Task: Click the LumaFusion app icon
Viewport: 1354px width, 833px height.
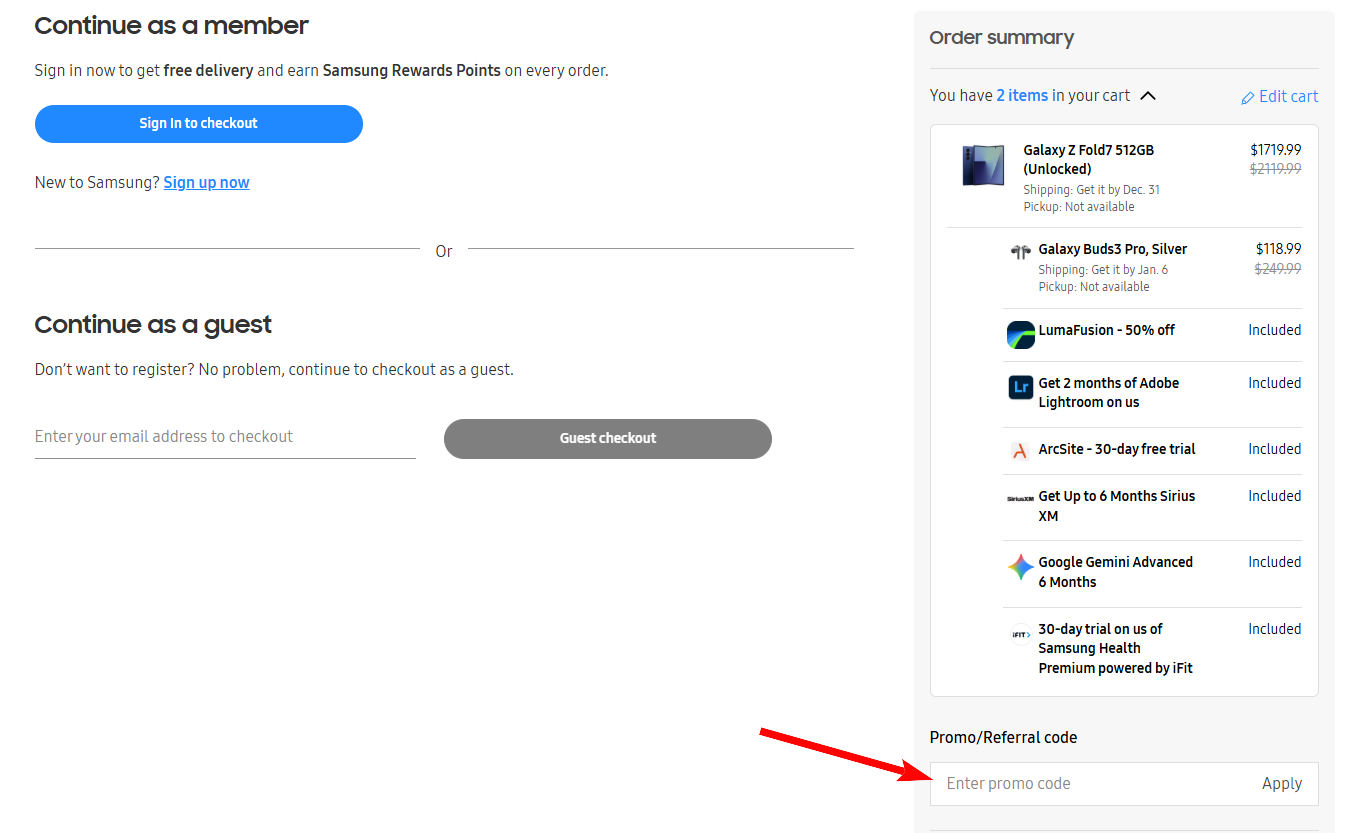Action: [x=1020, y=335]
